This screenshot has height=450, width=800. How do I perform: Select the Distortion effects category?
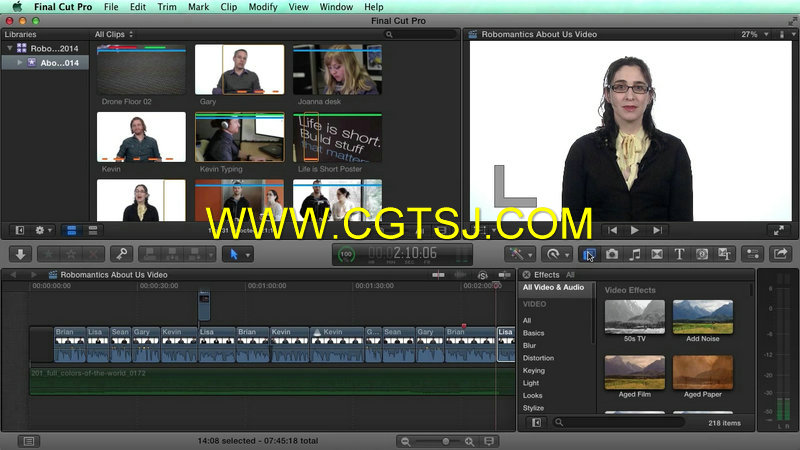[x=538, y=358]
